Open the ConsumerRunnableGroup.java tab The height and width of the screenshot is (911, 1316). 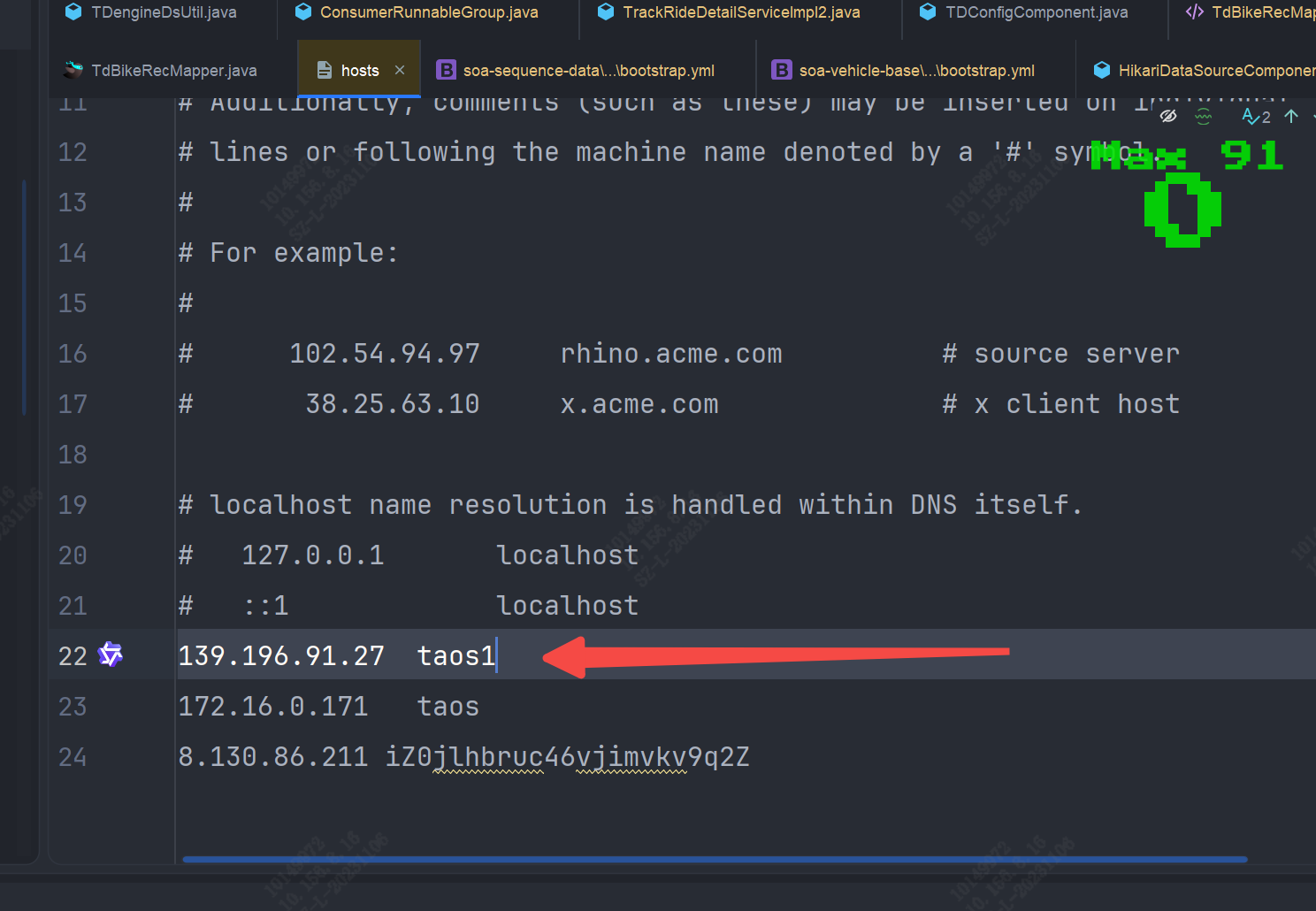click(x=428, y=12)
